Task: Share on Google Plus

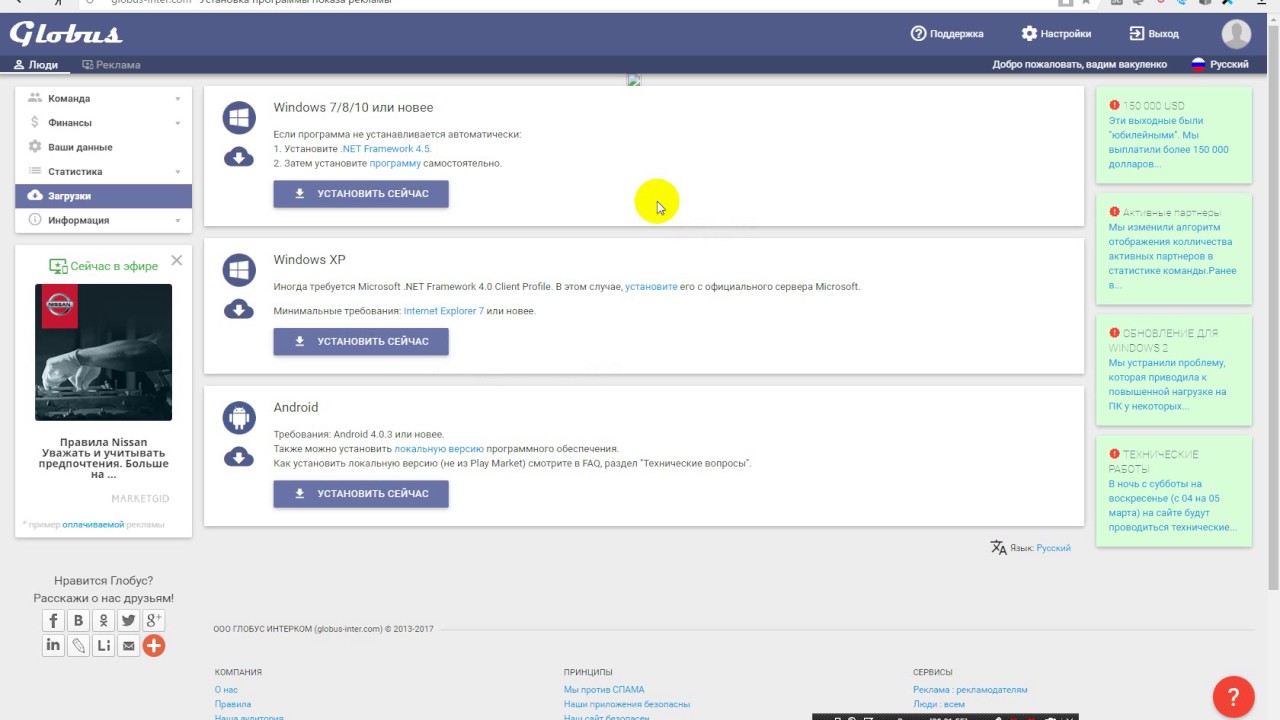Action: point(153,621)
